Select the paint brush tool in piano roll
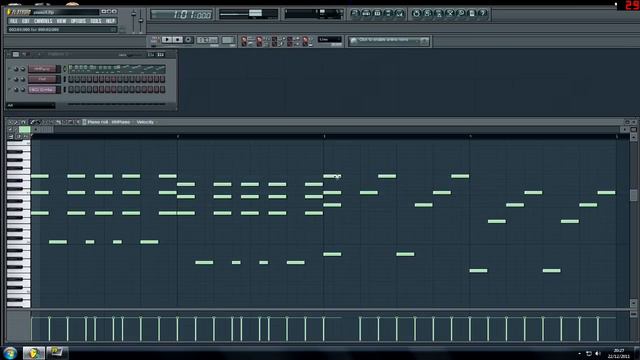 38,122
